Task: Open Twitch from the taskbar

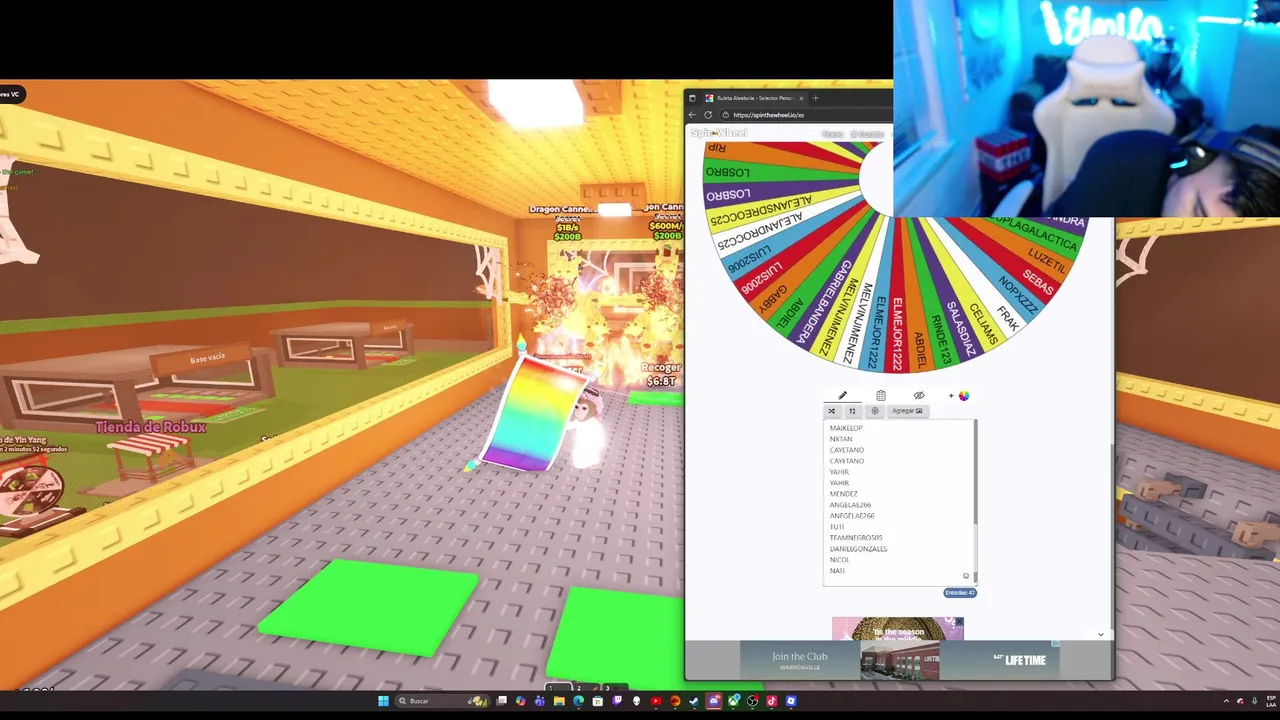Action: click(x=617, y=701)
